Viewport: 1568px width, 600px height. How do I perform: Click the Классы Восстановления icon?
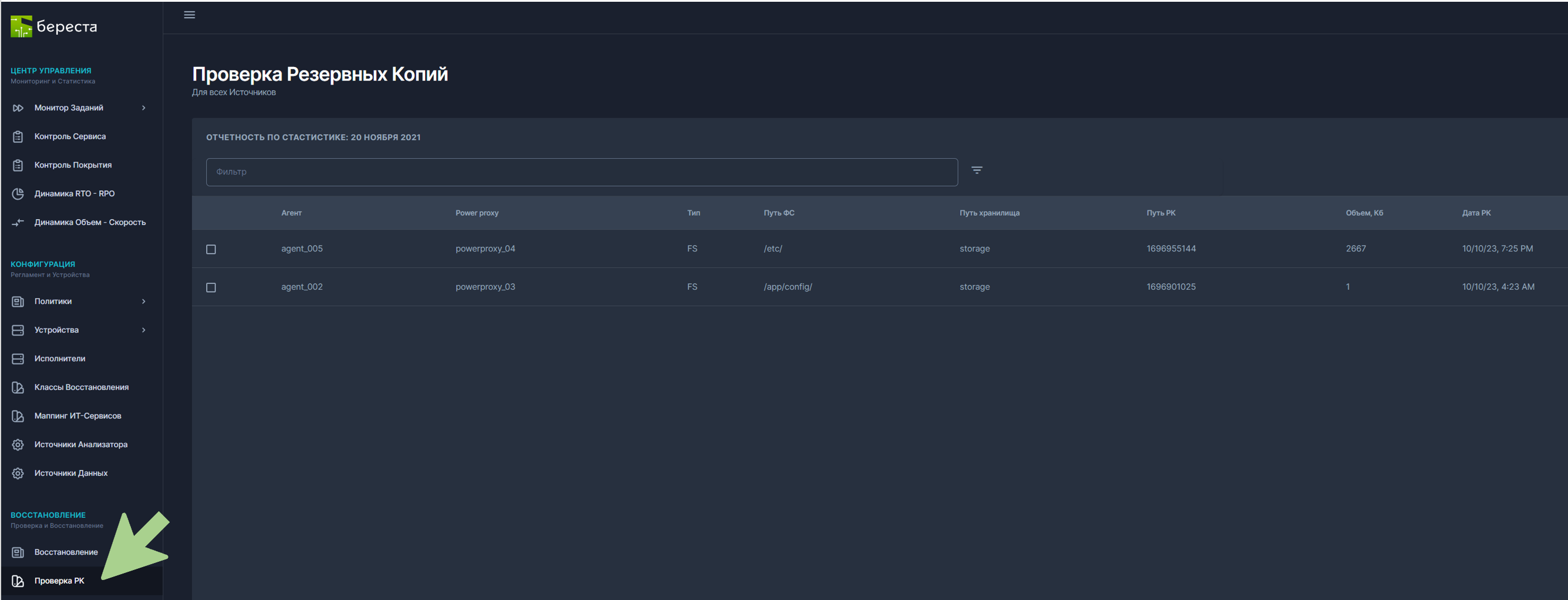[x=18, y=387]
